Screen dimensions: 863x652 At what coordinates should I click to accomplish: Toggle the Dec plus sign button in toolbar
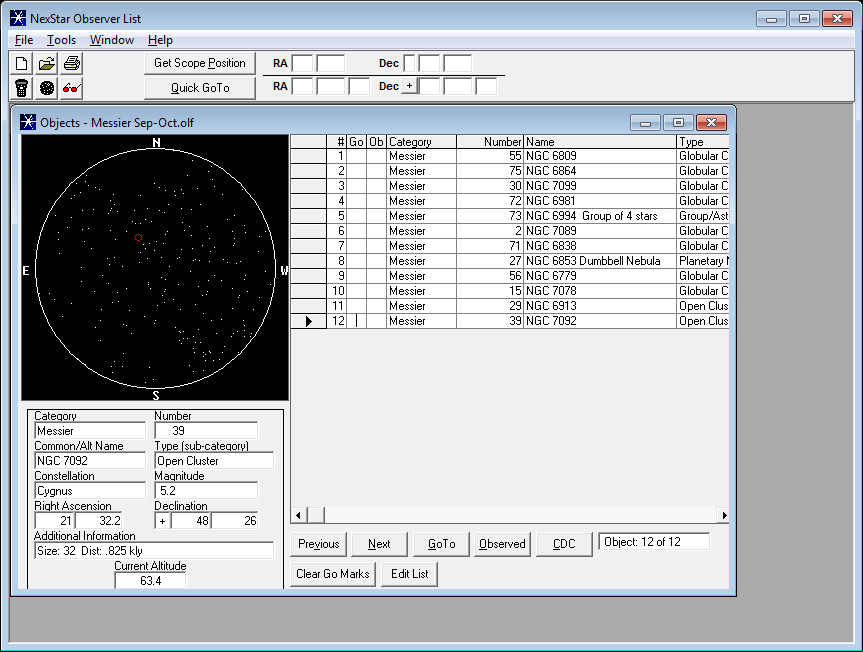[408, 87]
